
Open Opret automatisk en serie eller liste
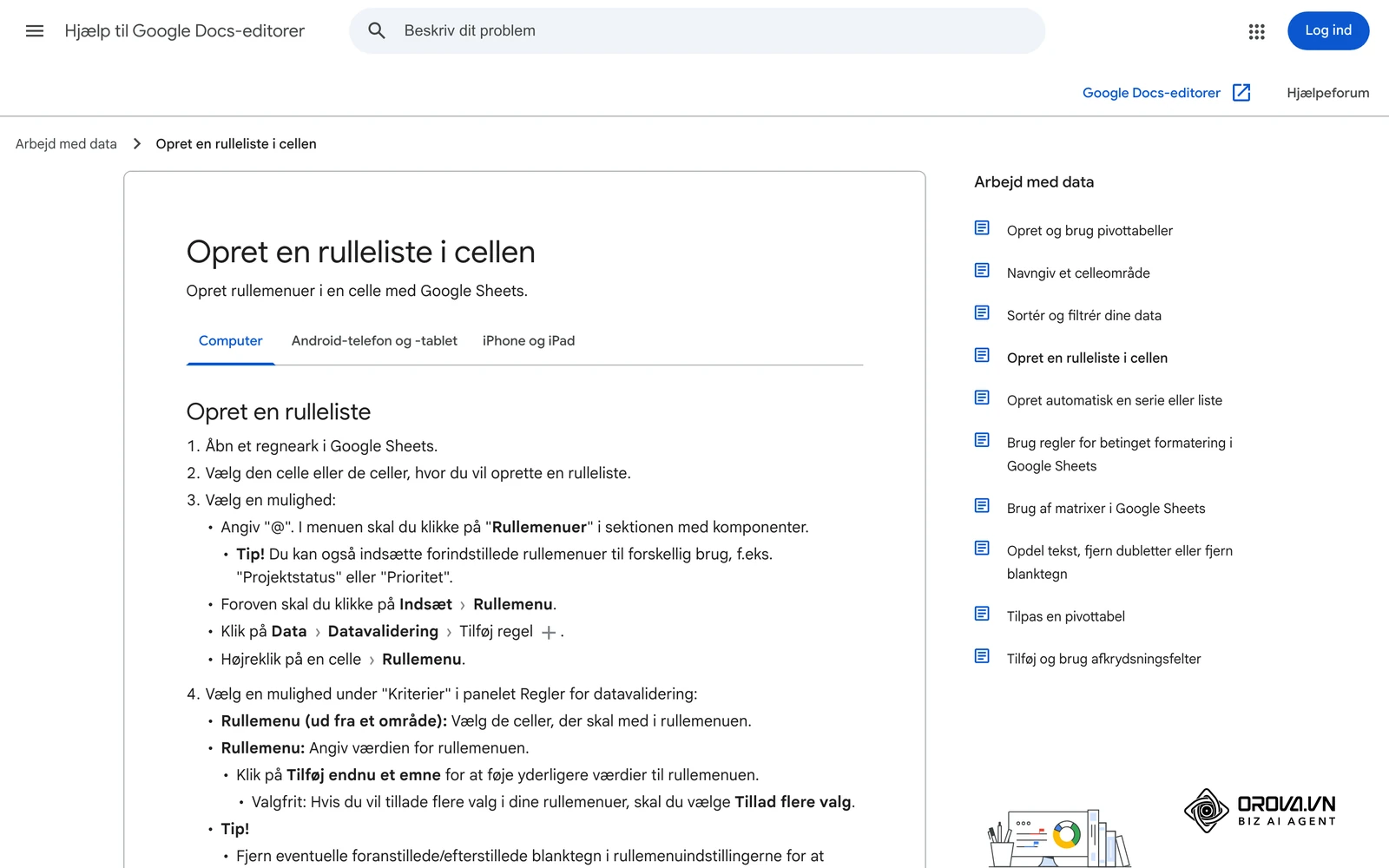tap(1115, 401)
